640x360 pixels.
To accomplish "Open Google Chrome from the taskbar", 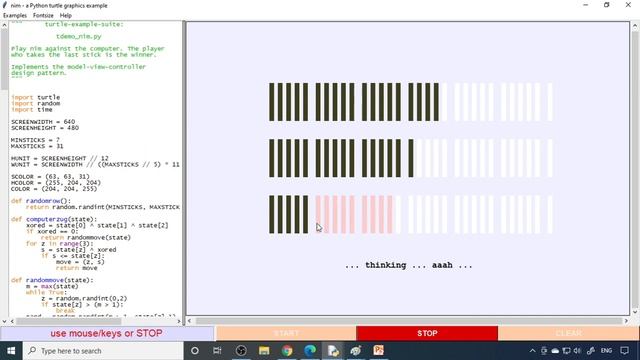I will 287,351.
